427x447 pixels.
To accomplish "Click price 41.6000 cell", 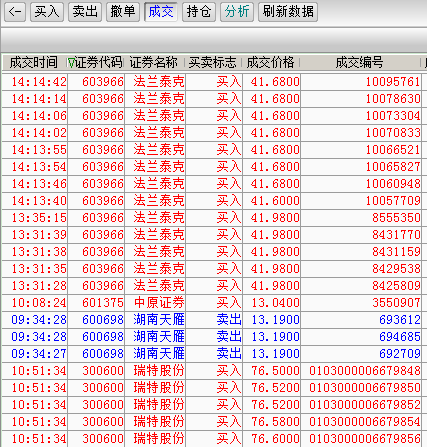I will [x=275, y=201].
